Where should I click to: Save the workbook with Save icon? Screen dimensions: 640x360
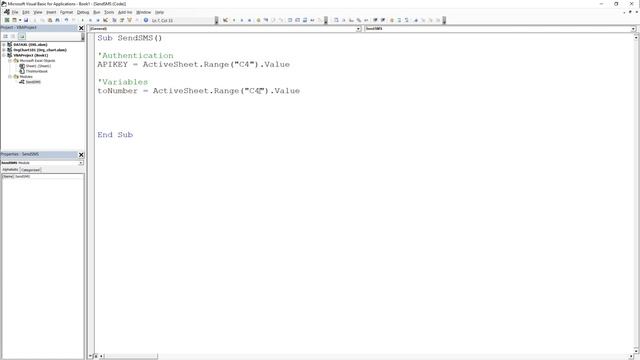26,20
